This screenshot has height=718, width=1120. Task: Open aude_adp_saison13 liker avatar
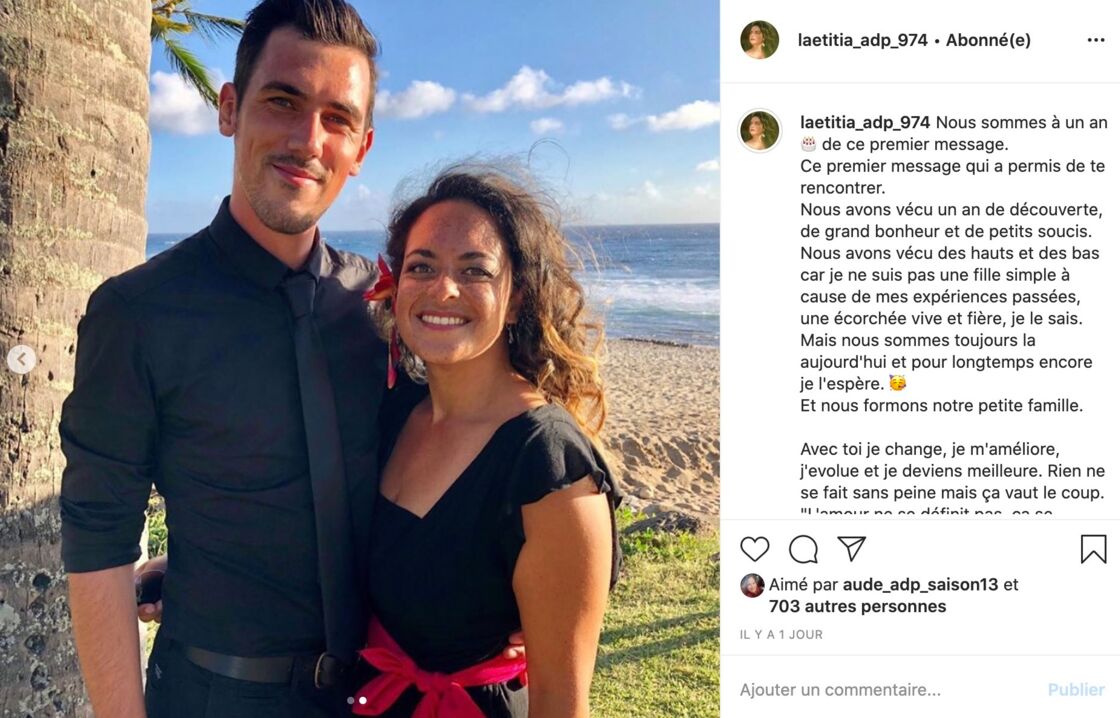[x=751, y=585]
